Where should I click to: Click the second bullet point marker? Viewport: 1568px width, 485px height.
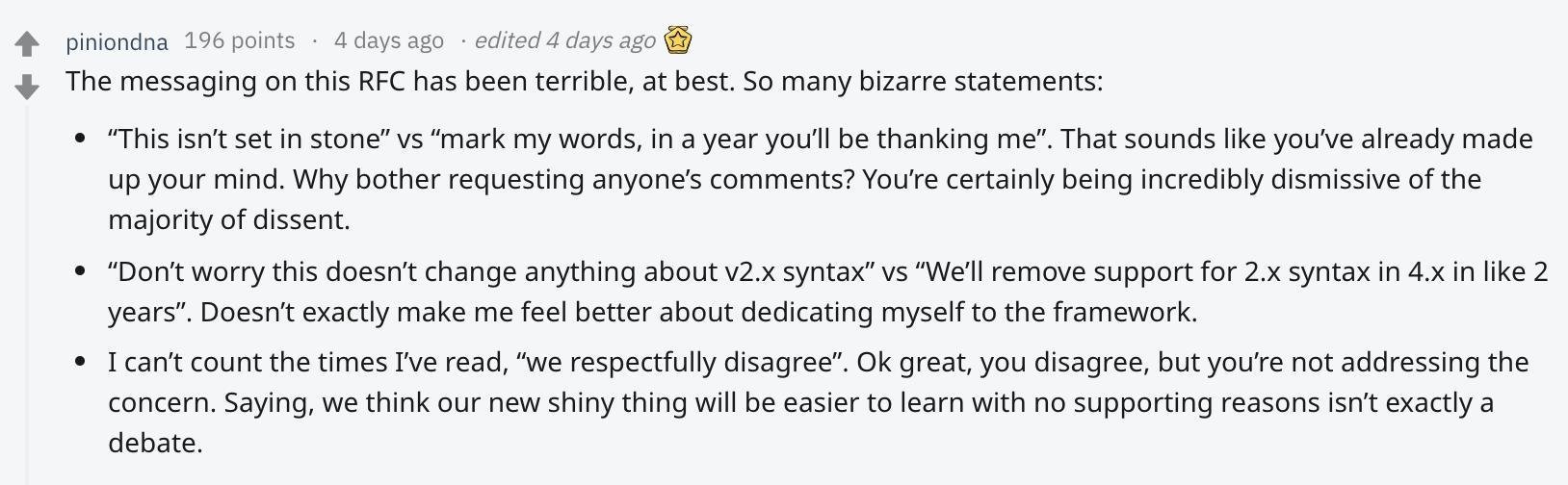tap(80, 271)
